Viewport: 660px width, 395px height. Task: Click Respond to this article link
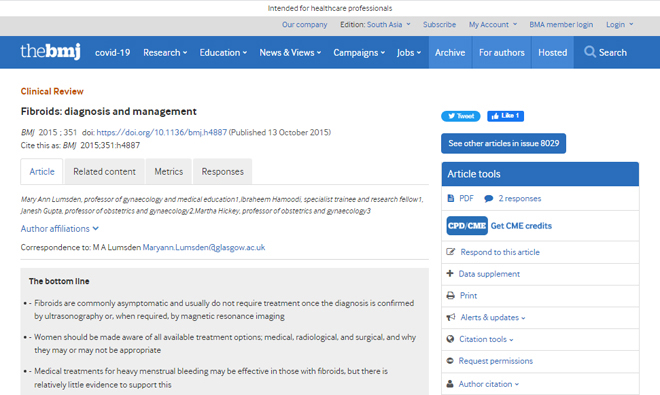click(500, 252)
